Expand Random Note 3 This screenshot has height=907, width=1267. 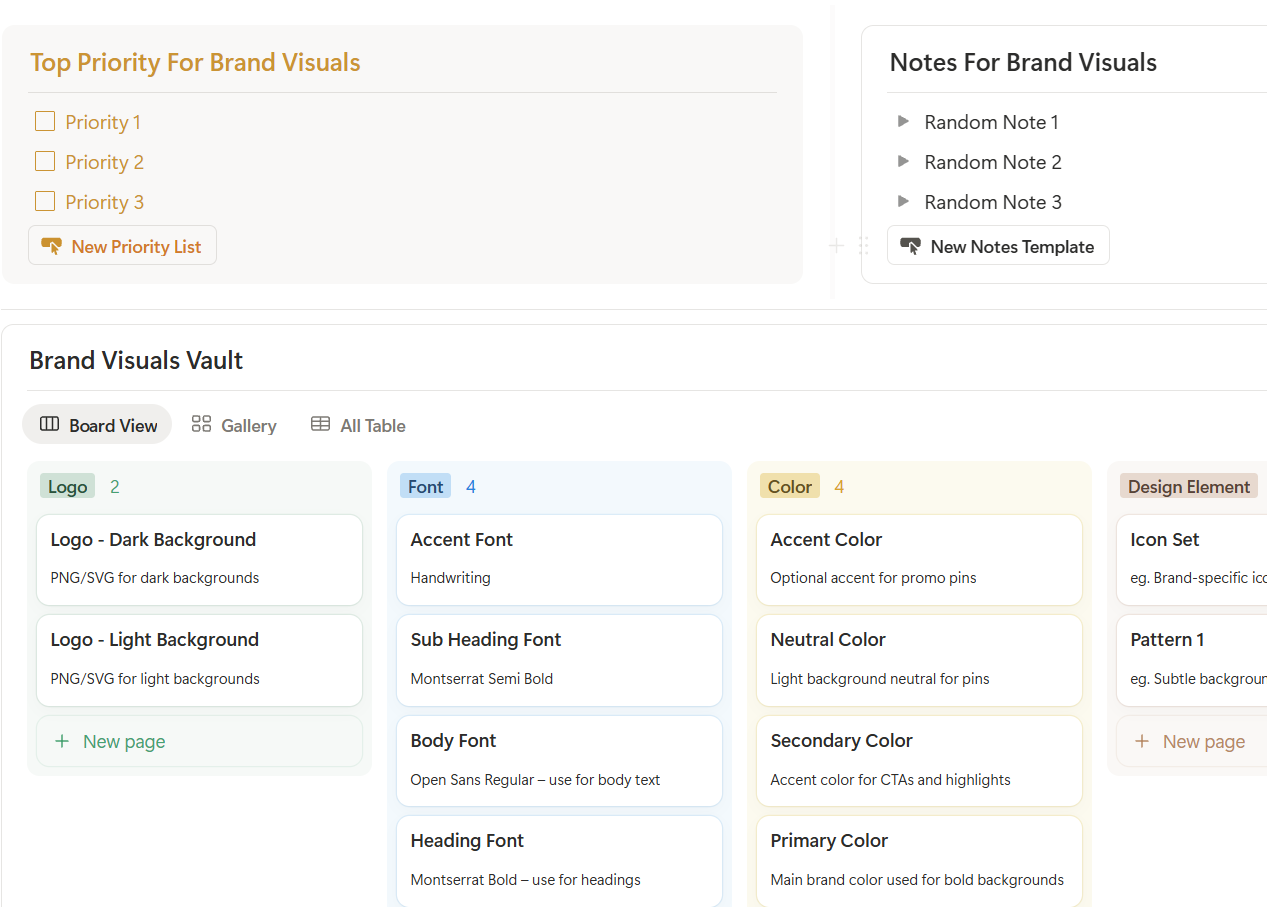tap(903, 201)
